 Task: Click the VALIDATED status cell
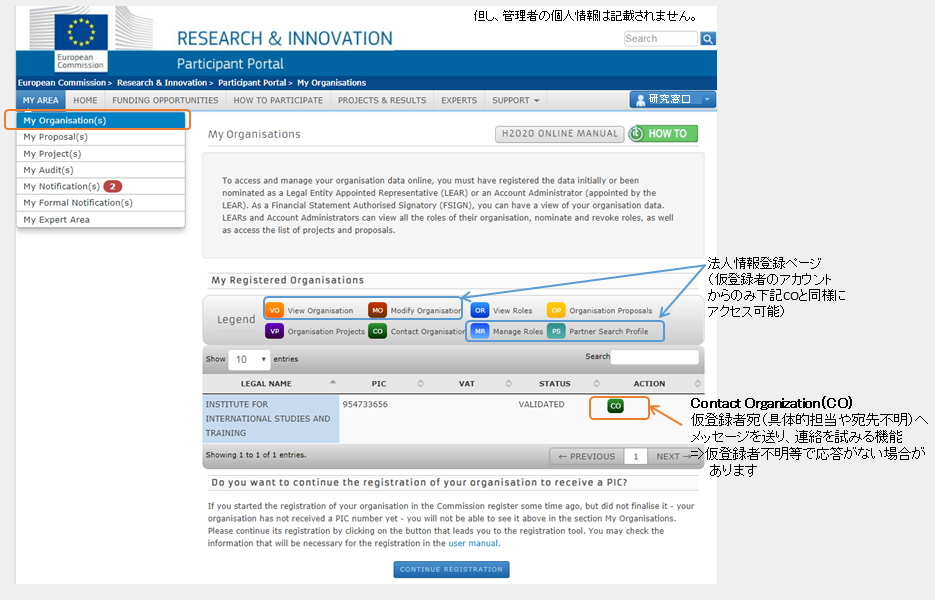tap(541, 404)
